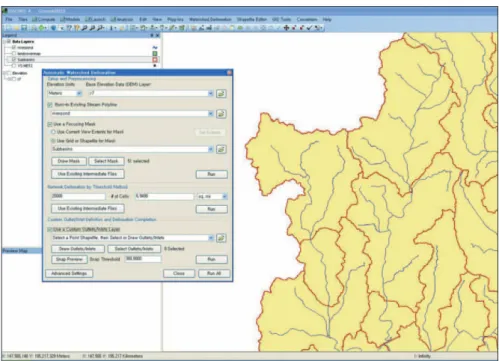Open the Elevation Units Meters dropdown

(79, 93)
